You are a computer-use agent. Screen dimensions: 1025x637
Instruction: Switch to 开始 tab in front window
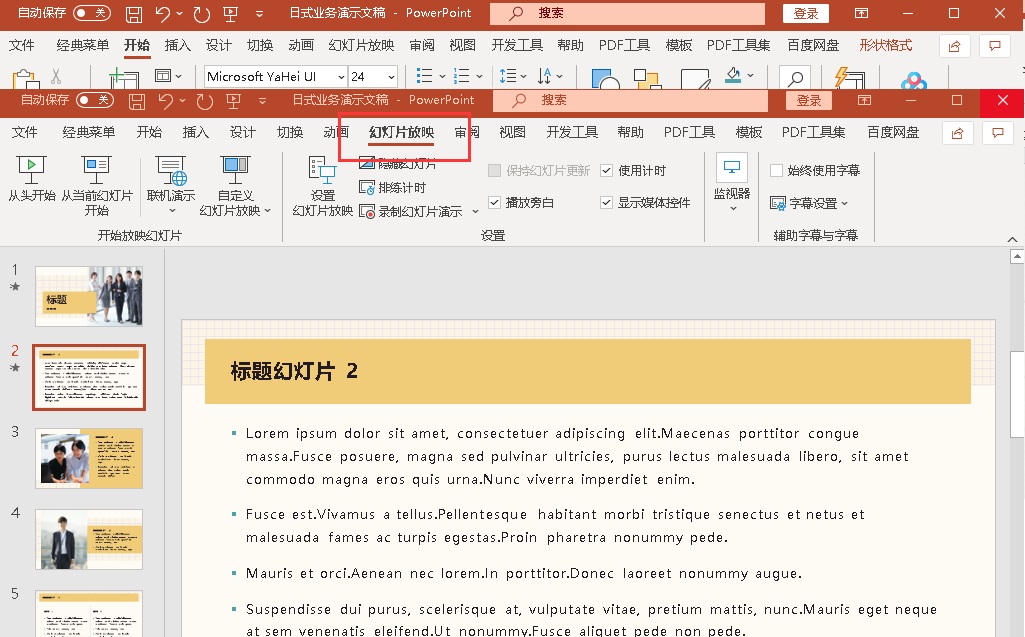click(x=149, y=132)
